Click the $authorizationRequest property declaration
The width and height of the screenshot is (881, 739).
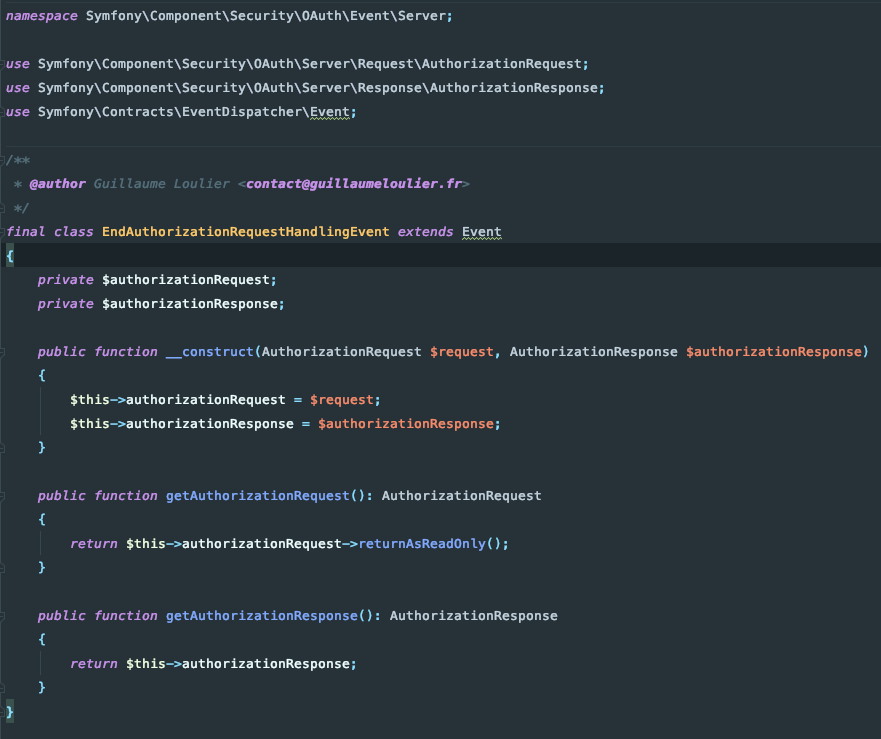[x=185, y=279]
